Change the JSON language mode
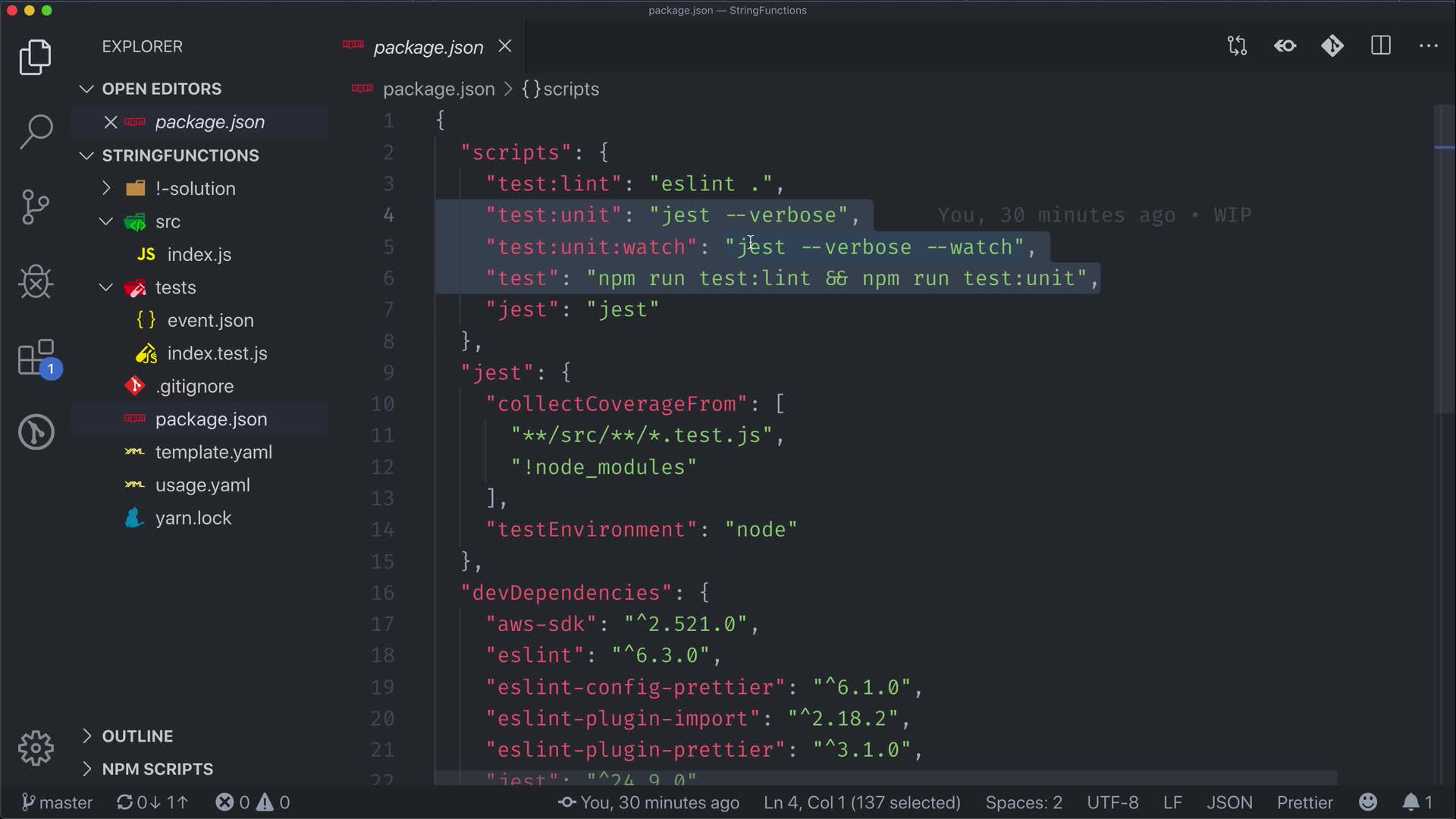Viewport: 1456px width, 819px height. [x=1229, y=802]
